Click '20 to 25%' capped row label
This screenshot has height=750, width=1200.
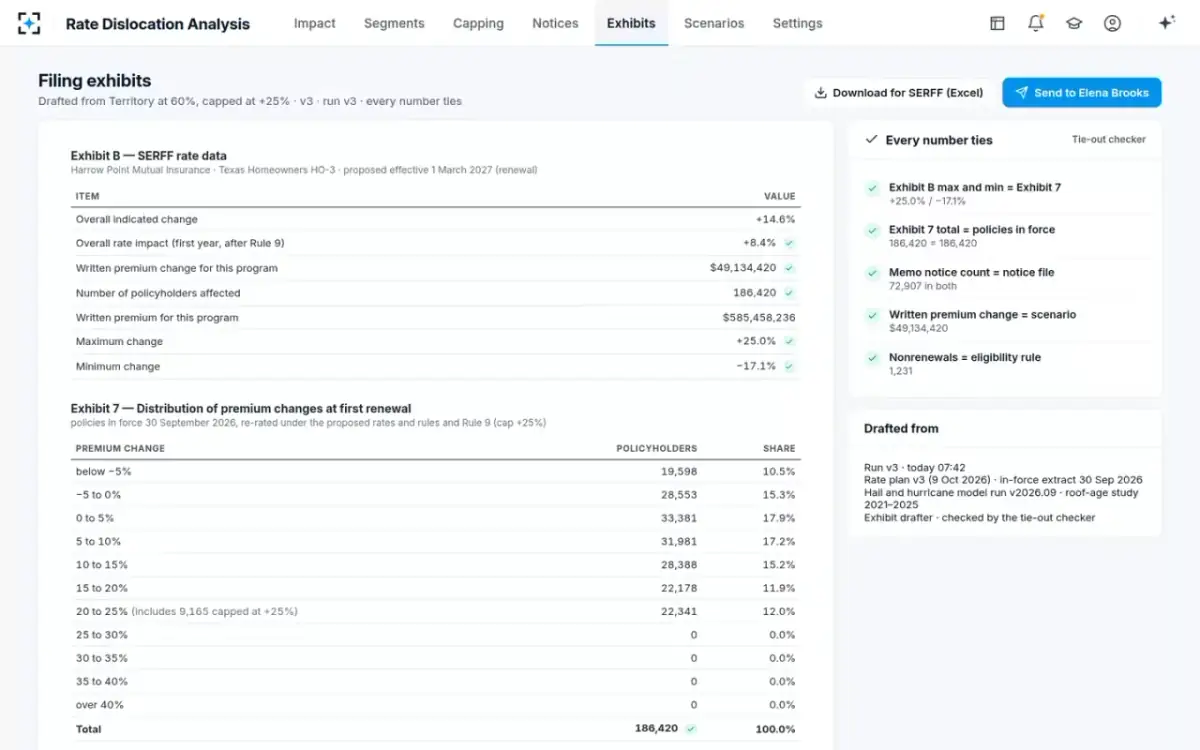(187, 611)
